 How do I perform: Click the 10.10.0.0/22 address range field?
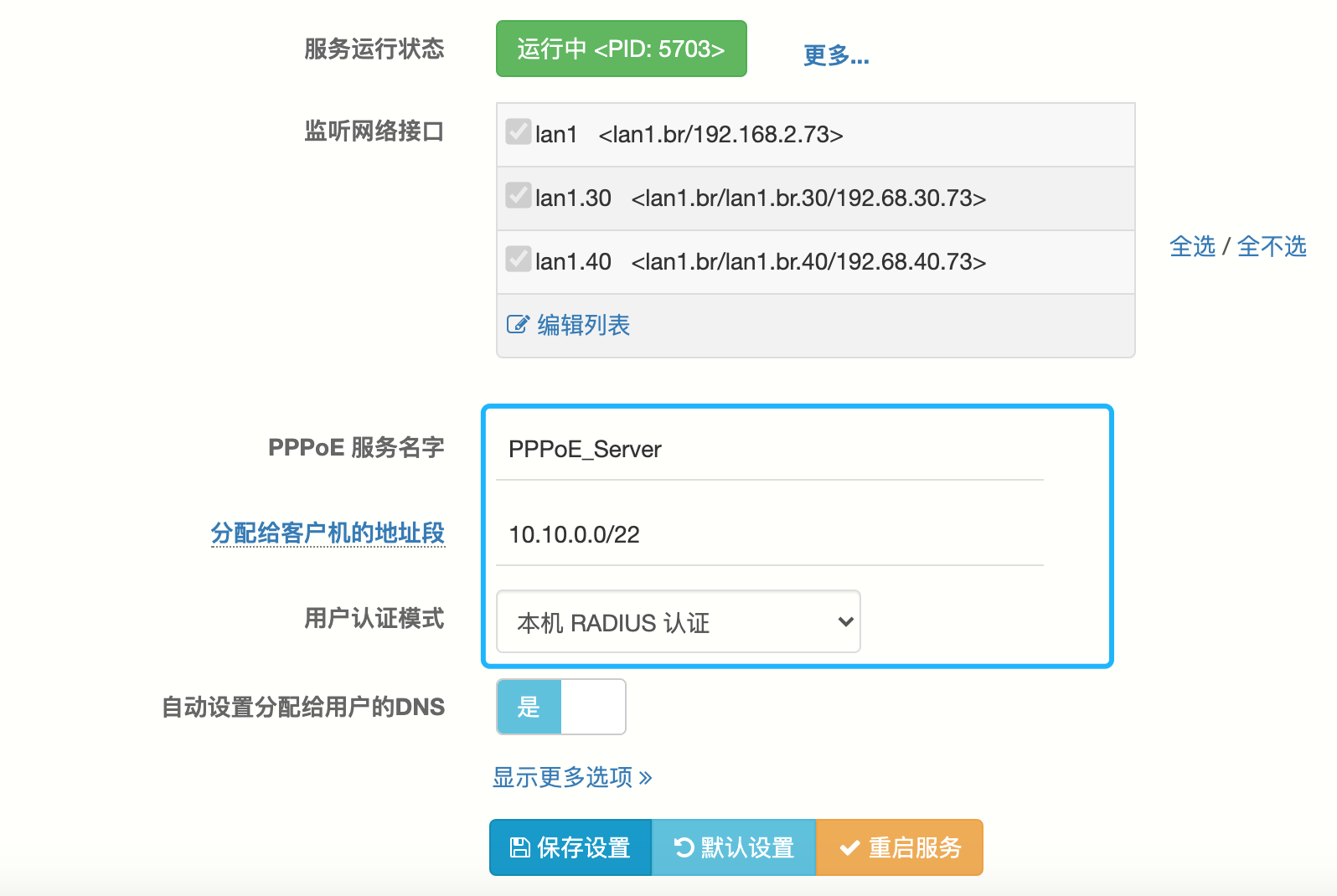[769, 535]
